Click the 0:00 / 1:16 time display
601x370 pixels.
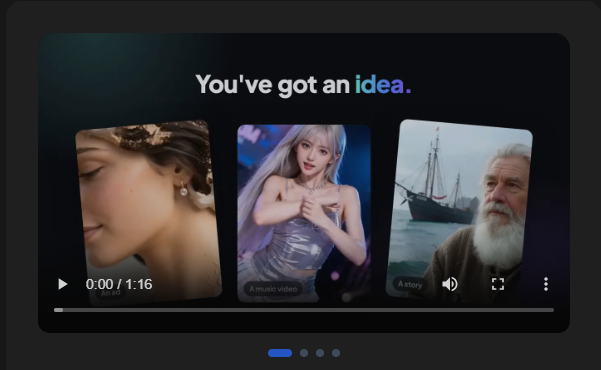(119, 284)
